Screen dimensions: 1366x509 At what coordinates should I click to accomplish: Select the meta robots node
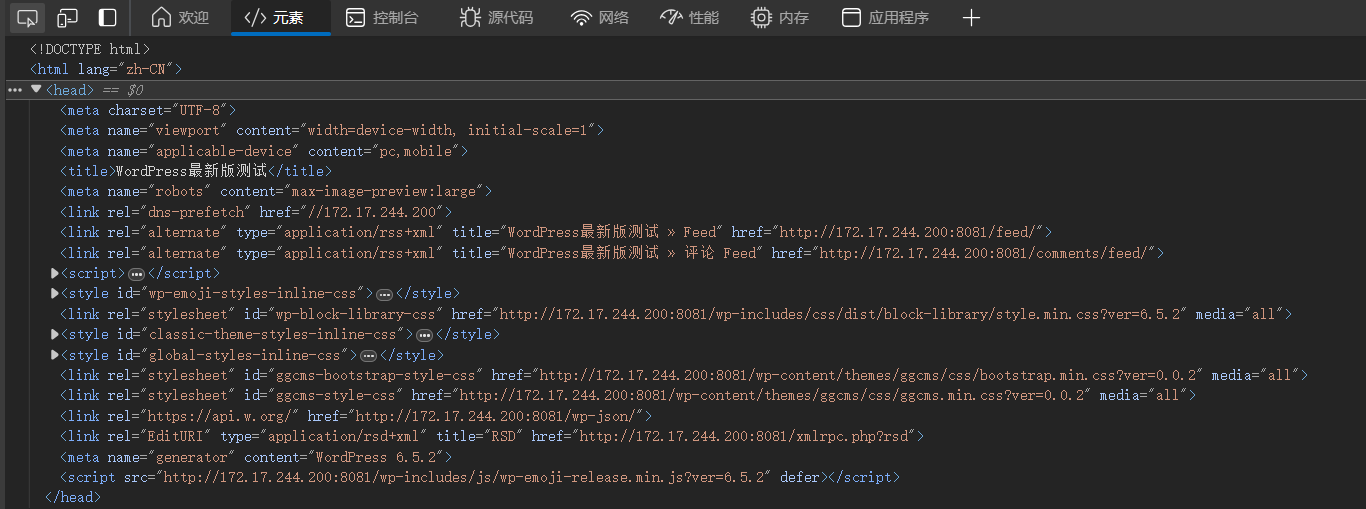[x=276, y=191]
